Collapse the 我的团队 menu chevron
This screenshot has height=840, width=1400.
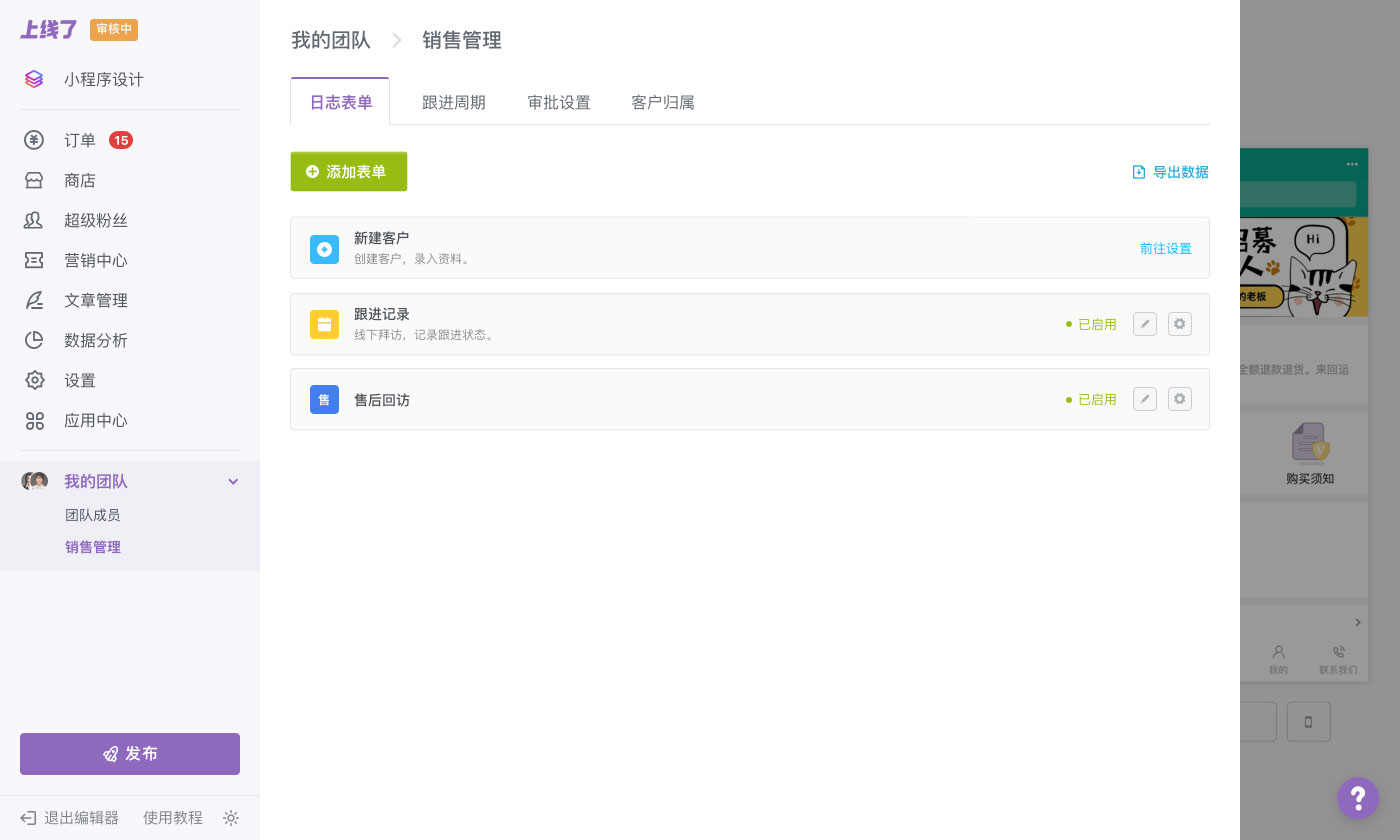[x=233, y=481]
